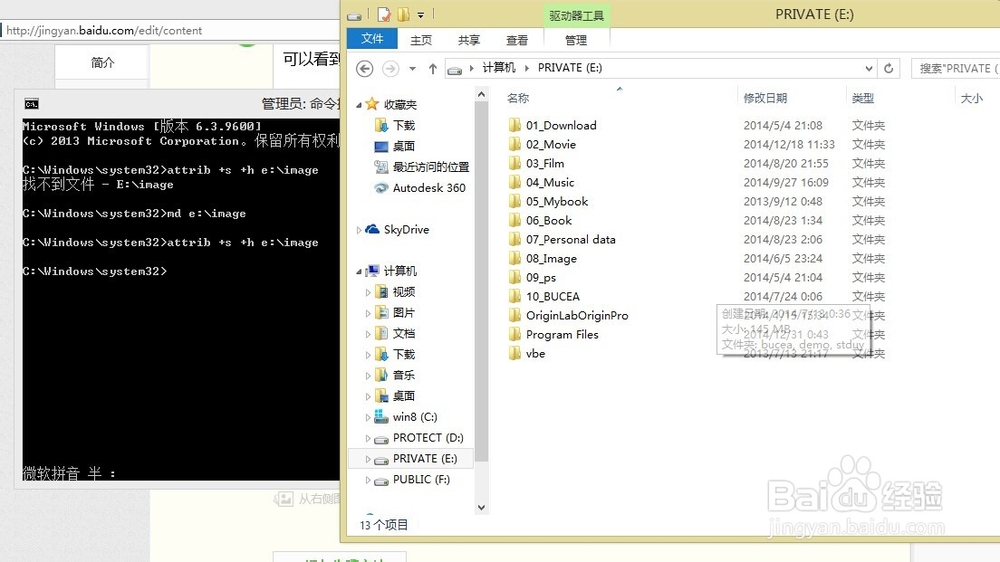
Task: Open the 管理 ribbon tab
Action: 576,40
